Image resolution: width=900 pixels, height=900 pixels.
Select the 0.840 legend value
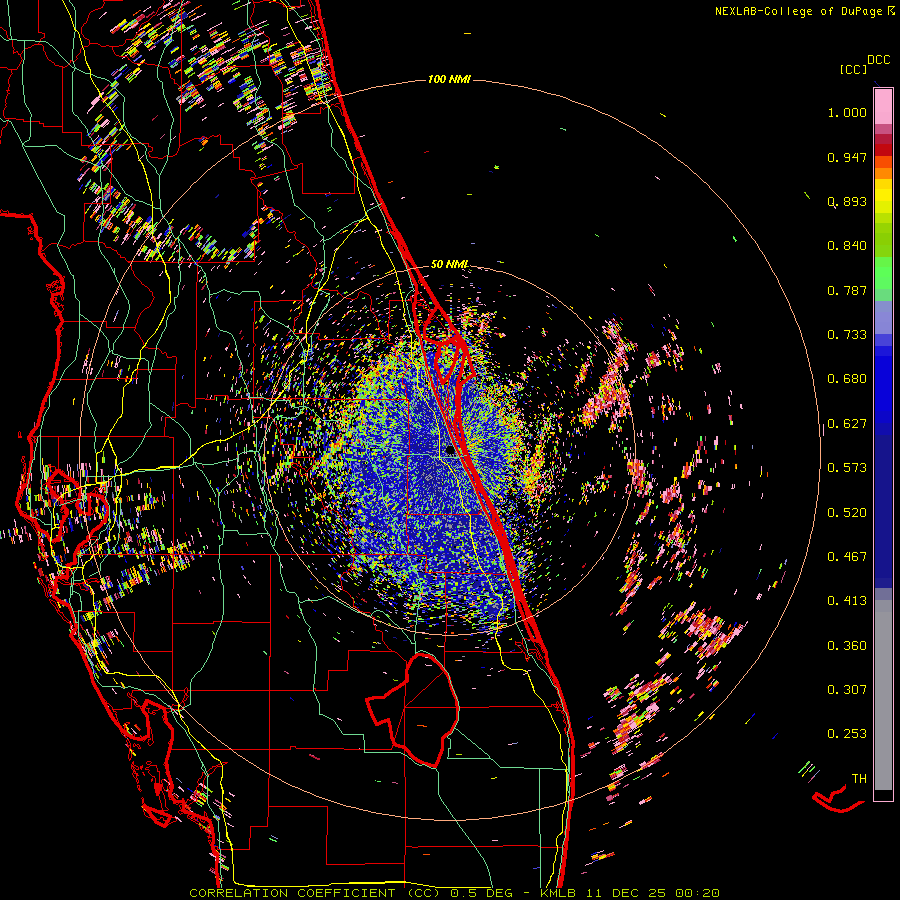847,246
